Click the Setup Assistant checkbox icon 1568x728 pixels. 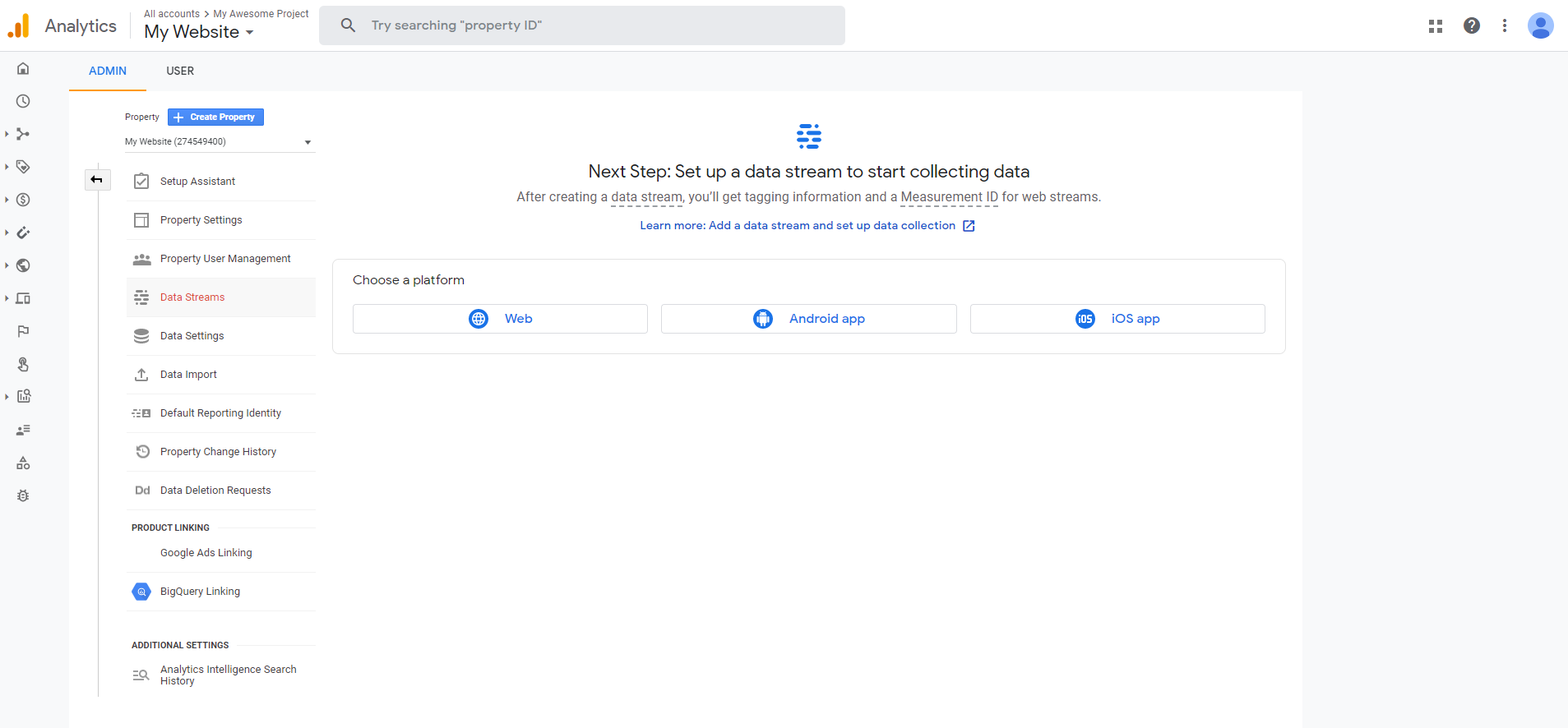(141, 182)
